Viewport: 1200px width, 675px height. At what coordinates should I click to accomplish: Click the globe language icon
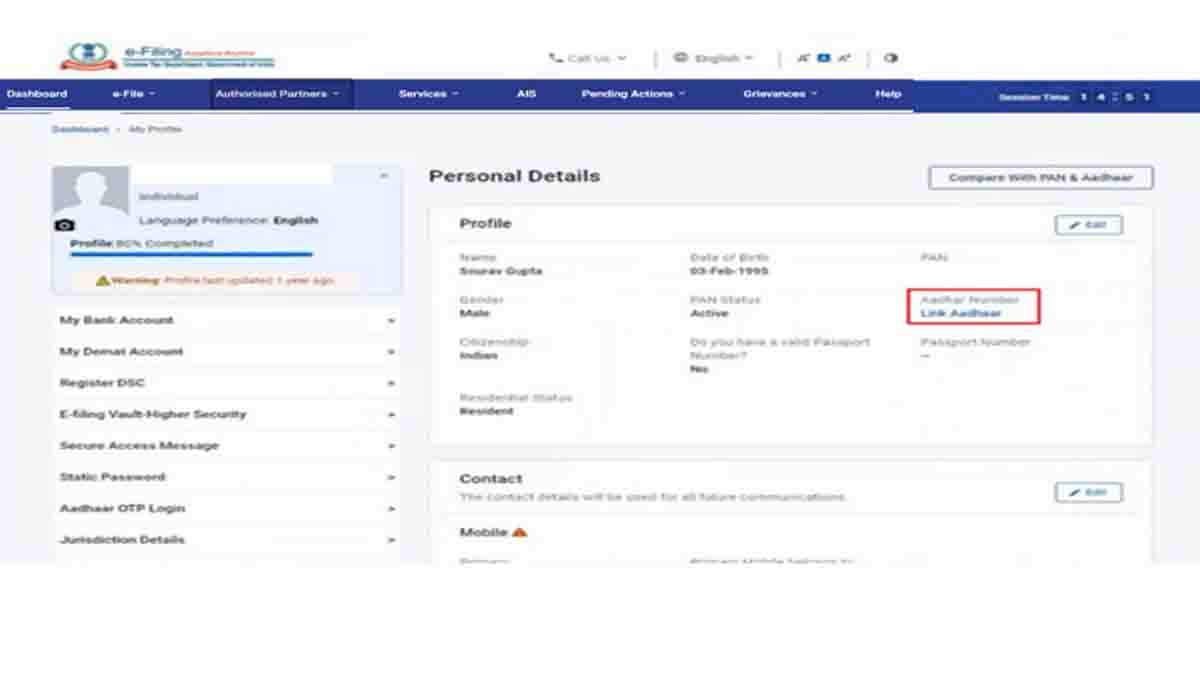click(681, 58)
